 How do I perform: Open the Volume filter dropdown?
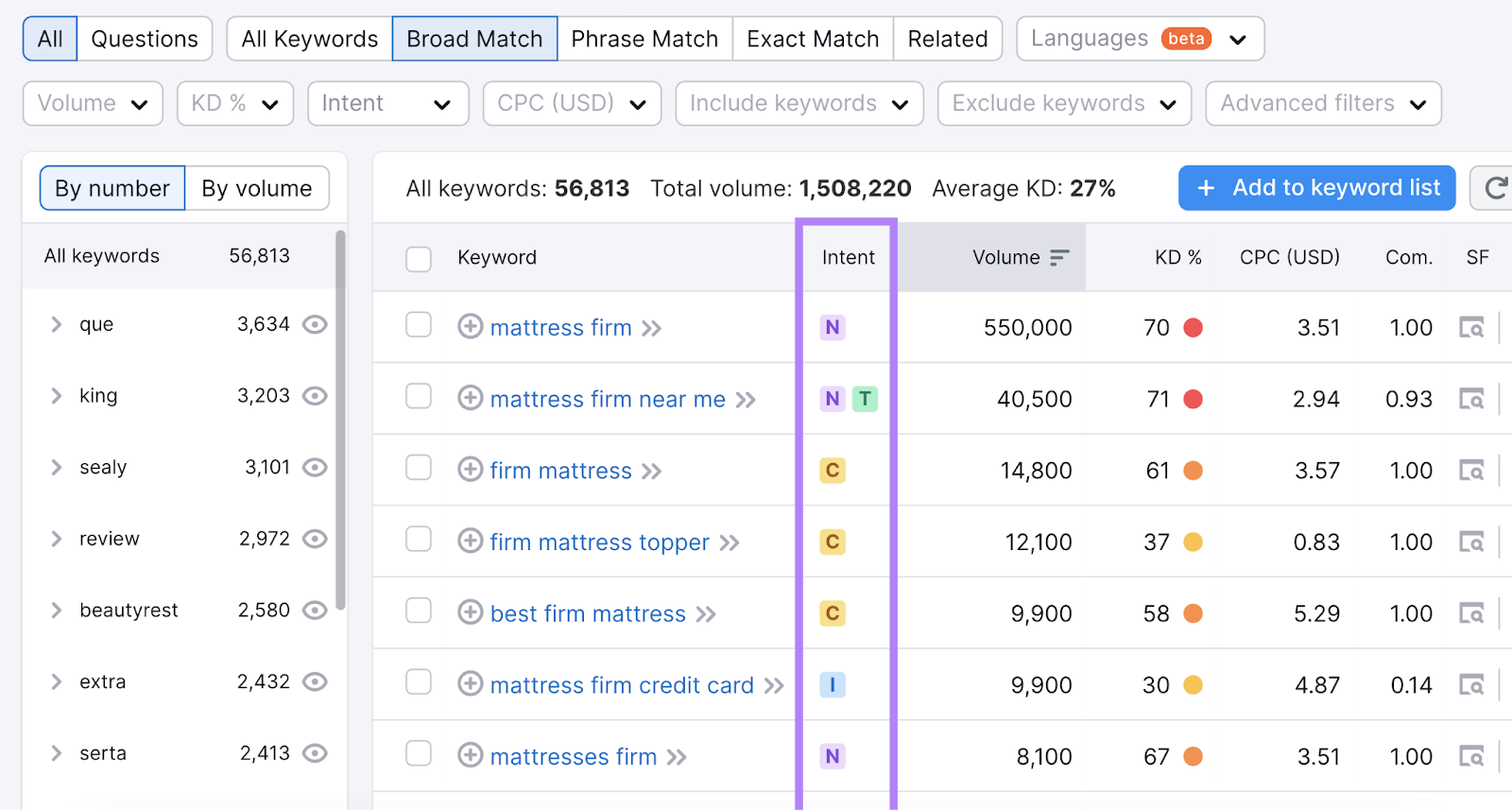tap(93, 103)
